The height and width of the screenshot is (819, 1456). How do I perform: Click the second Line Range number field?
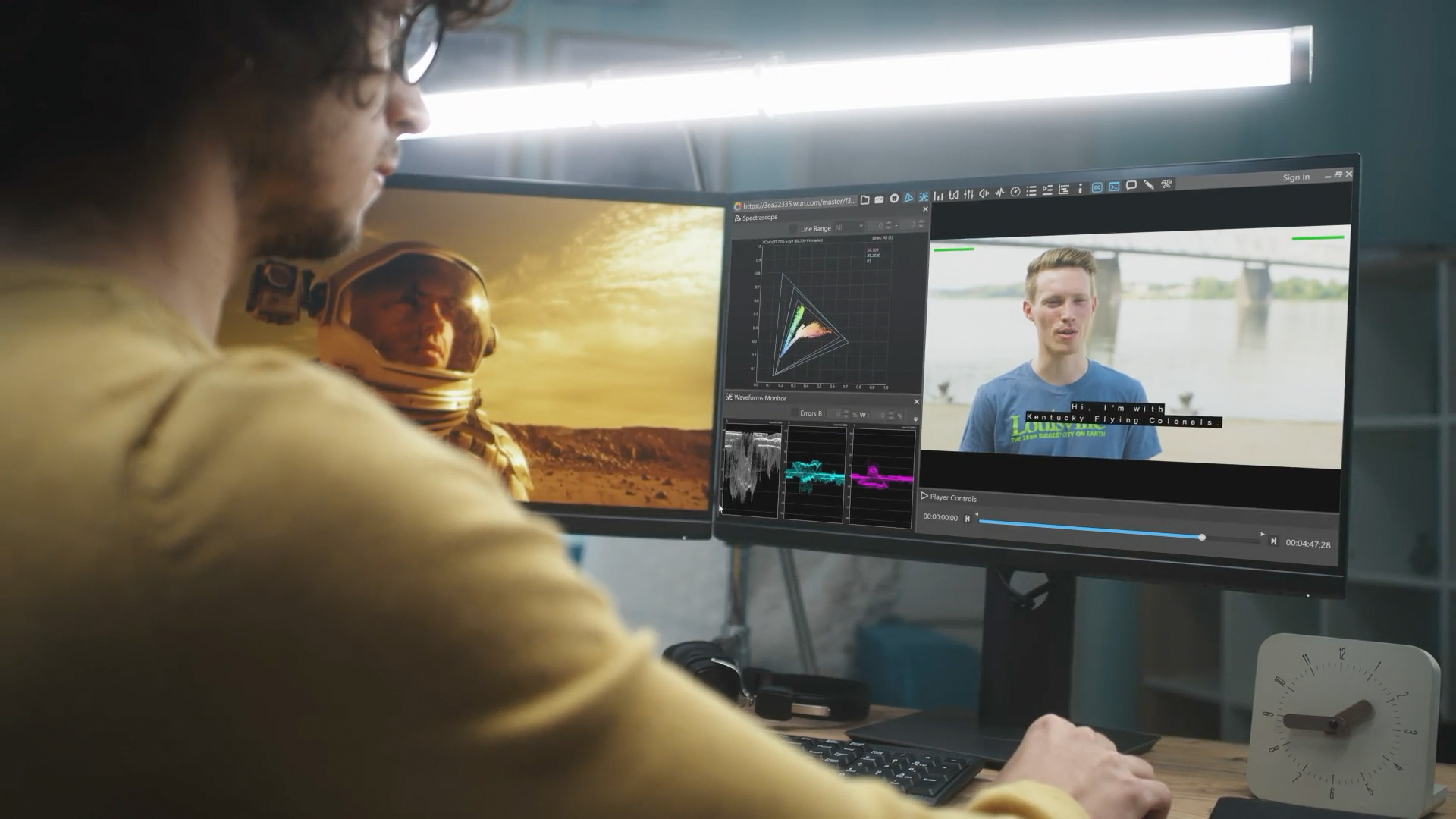click(x=912, y=224)
